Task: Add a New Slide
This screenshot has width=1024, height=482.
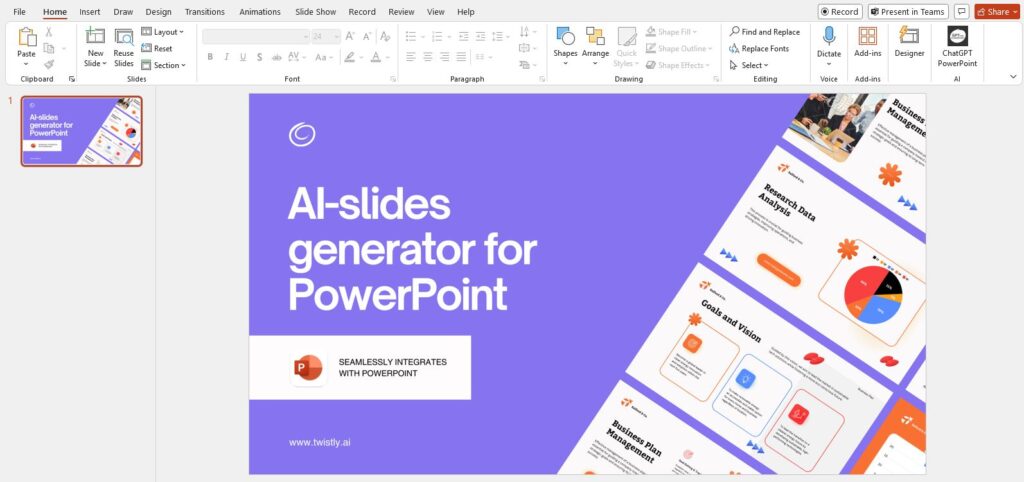Action: click(95, 48)
